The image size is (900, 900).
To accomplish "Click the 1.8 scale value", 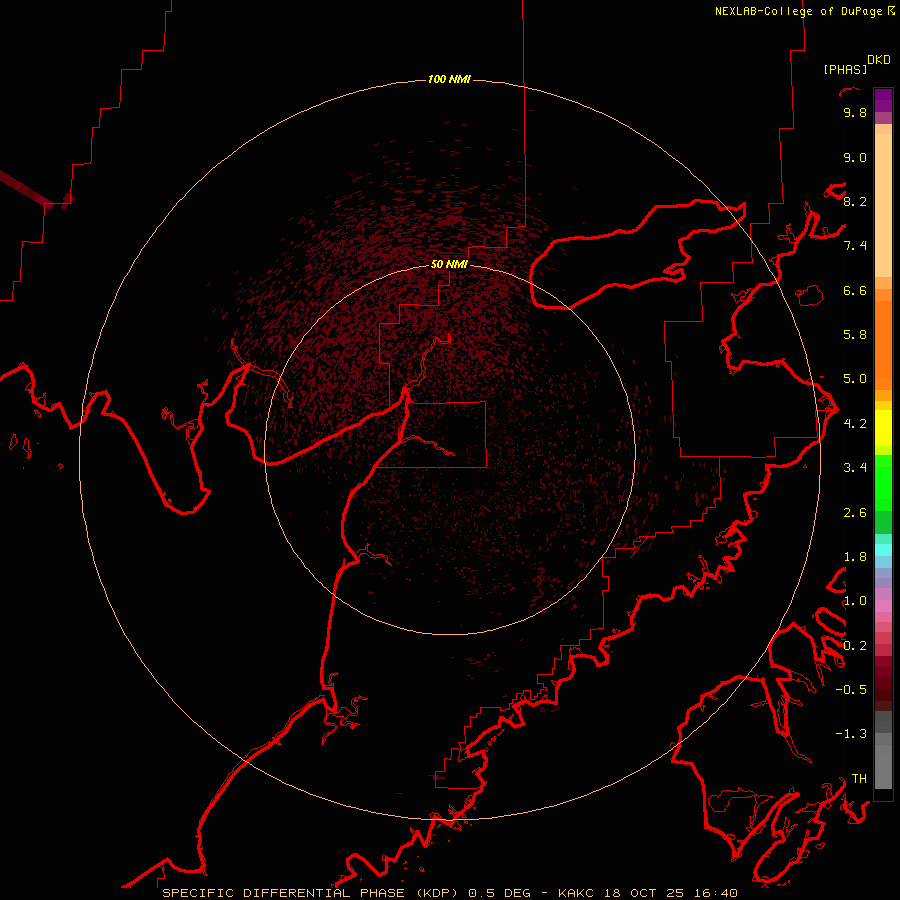I will (x=855, y=557).
